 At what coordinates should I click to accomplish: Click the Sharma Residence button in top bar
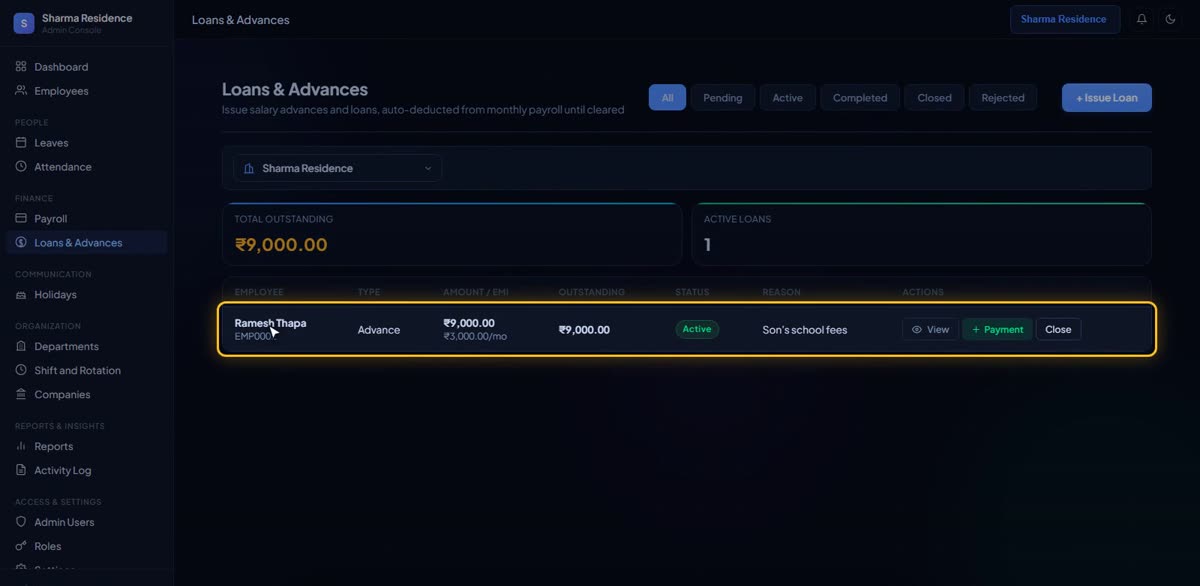pos(1064,19)
